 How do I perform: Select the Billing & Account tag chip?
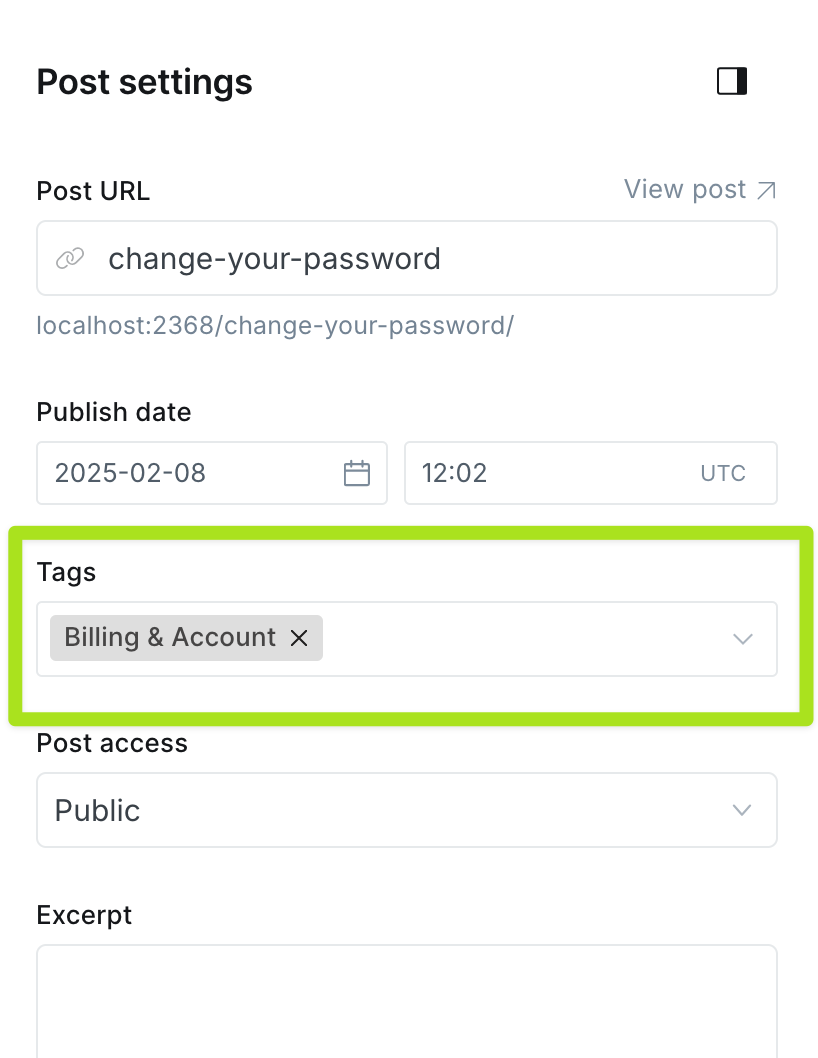click(170, 638)
